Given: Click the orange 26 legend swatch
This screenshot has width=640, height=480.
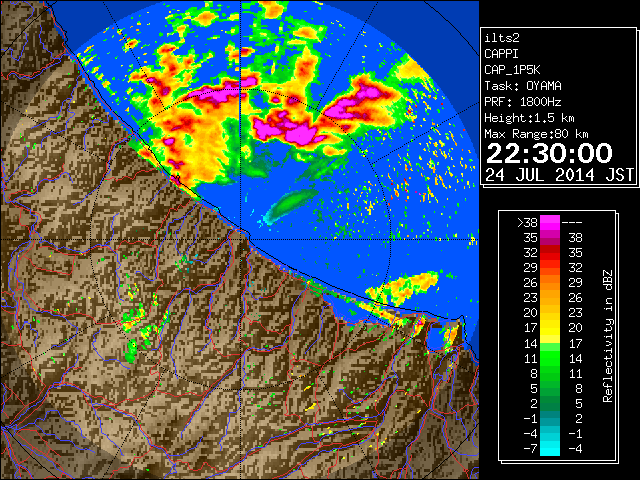Looking at the screenshot, I should pyautogui.click(x=550, y=283).
